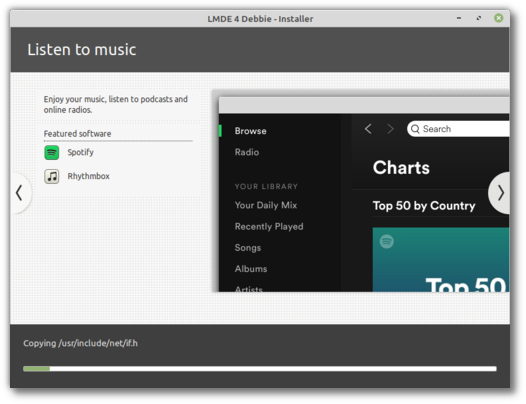Click the Enjoy your music description text

coord(115,104)
